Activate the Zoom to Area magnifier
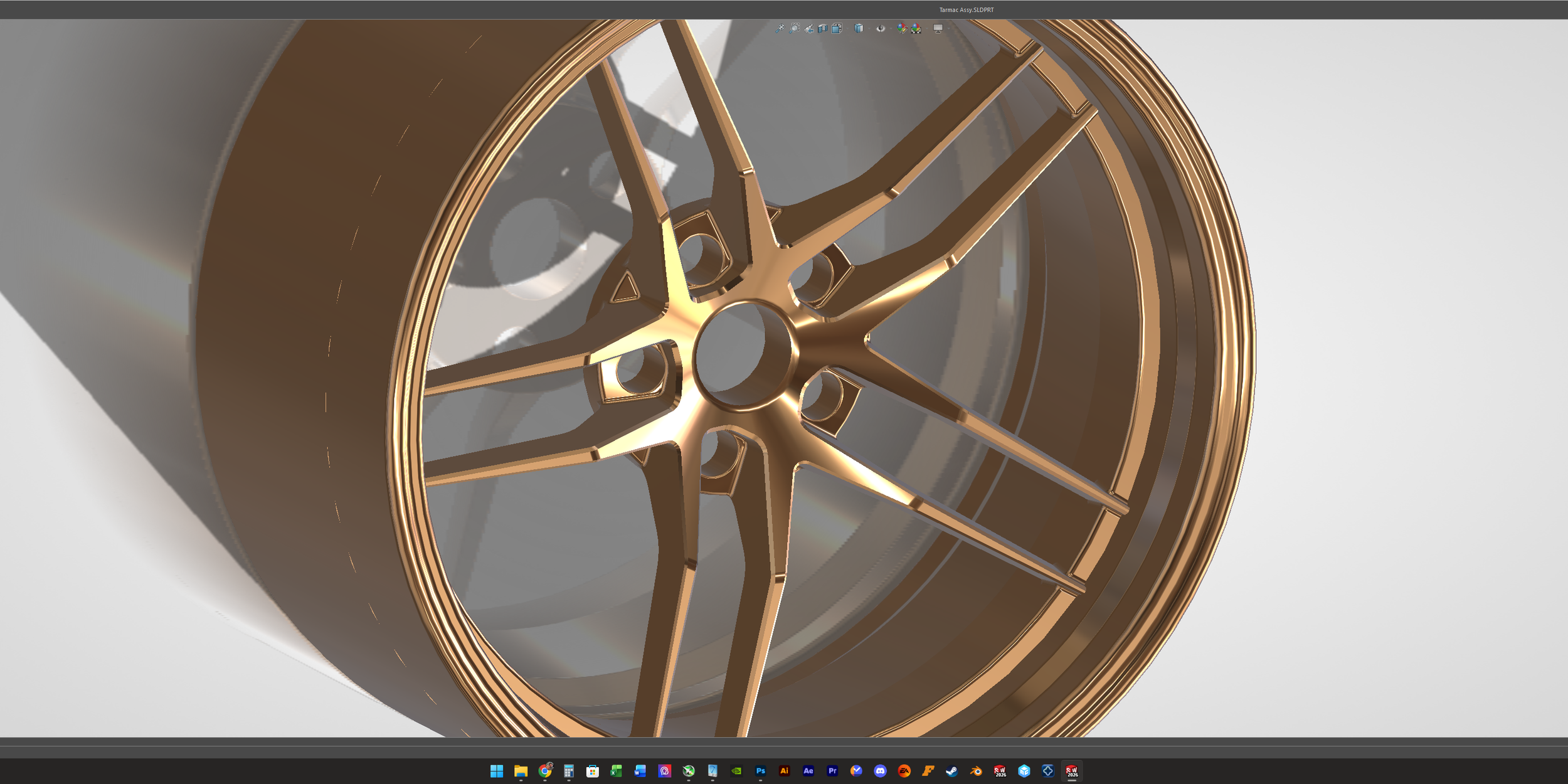This screenshot has height=784, width=1568. [x=795, y=28]
